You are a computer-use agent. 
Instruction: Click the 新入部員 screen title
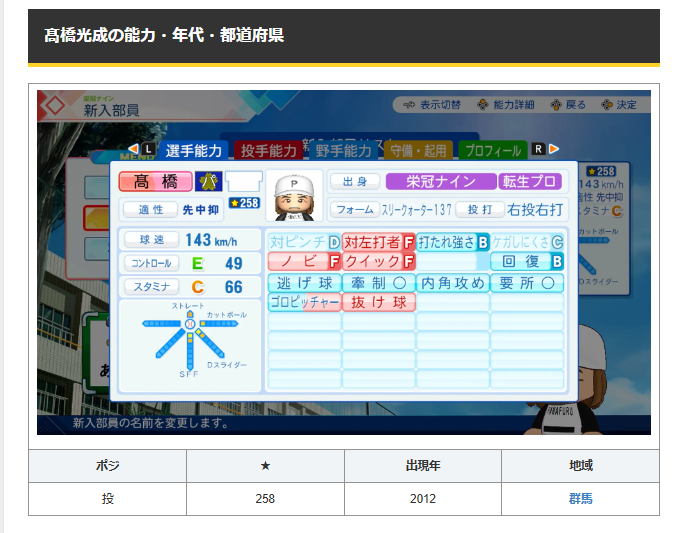111,110
